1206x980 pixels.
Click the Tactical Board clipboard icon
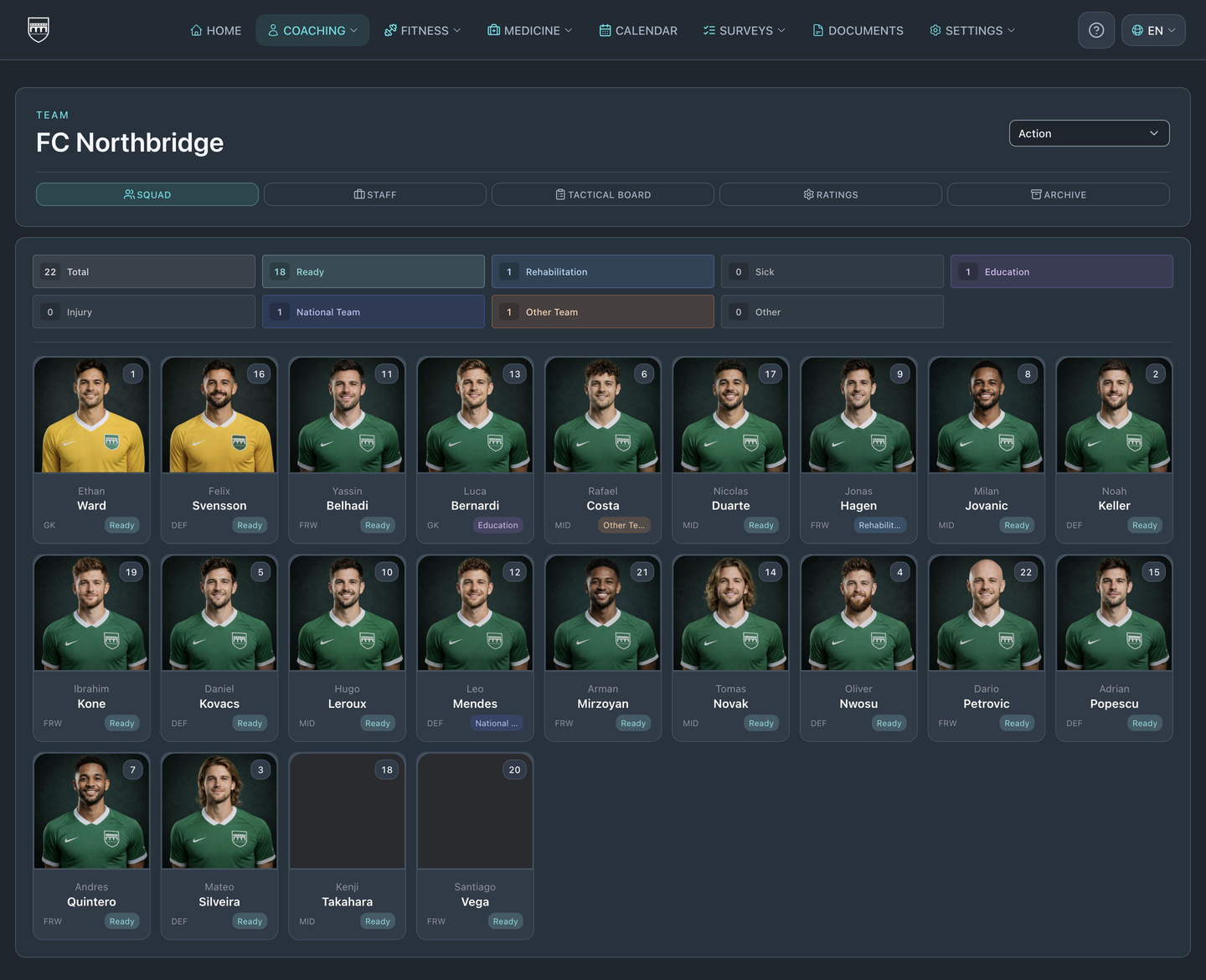(x=560, y=194)
